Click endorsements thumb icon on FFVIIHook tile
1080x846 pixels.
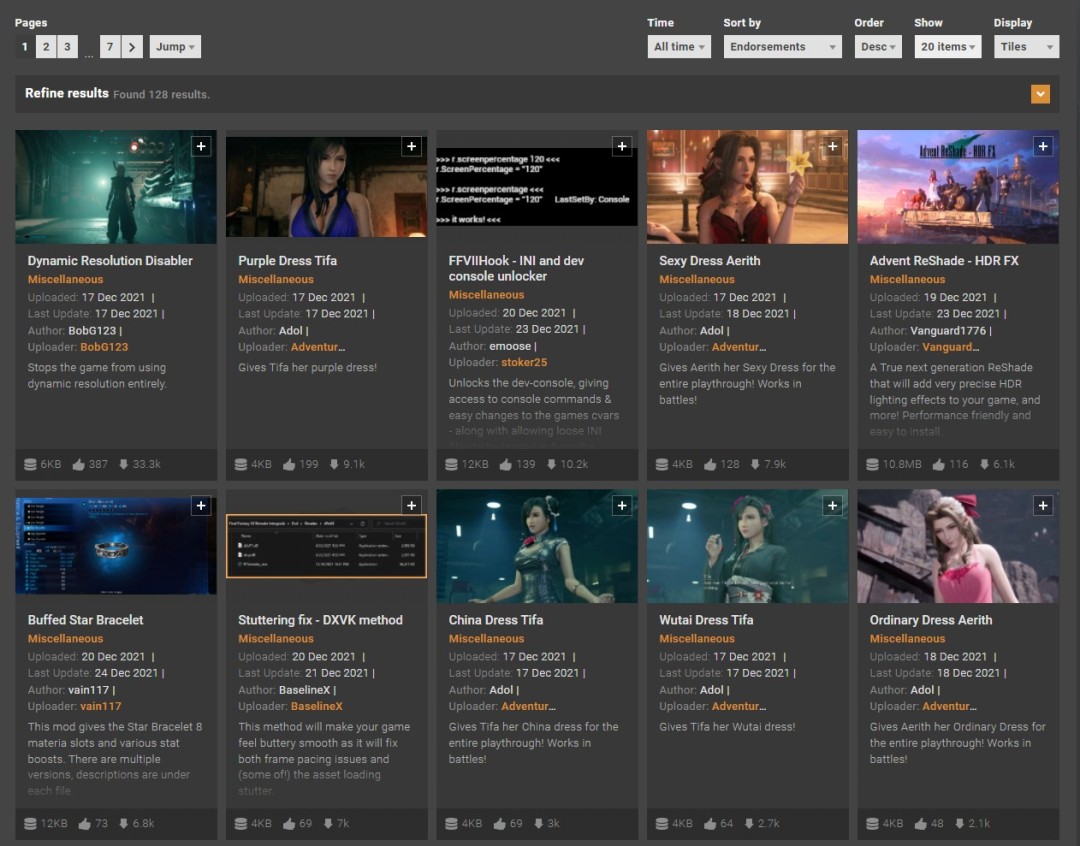[x=506, y=464]
